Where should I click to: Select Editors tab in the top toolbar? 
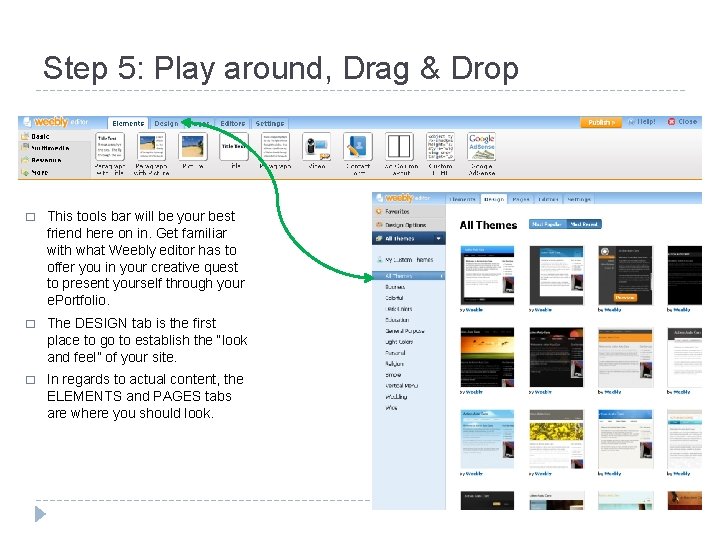(232, 123)
